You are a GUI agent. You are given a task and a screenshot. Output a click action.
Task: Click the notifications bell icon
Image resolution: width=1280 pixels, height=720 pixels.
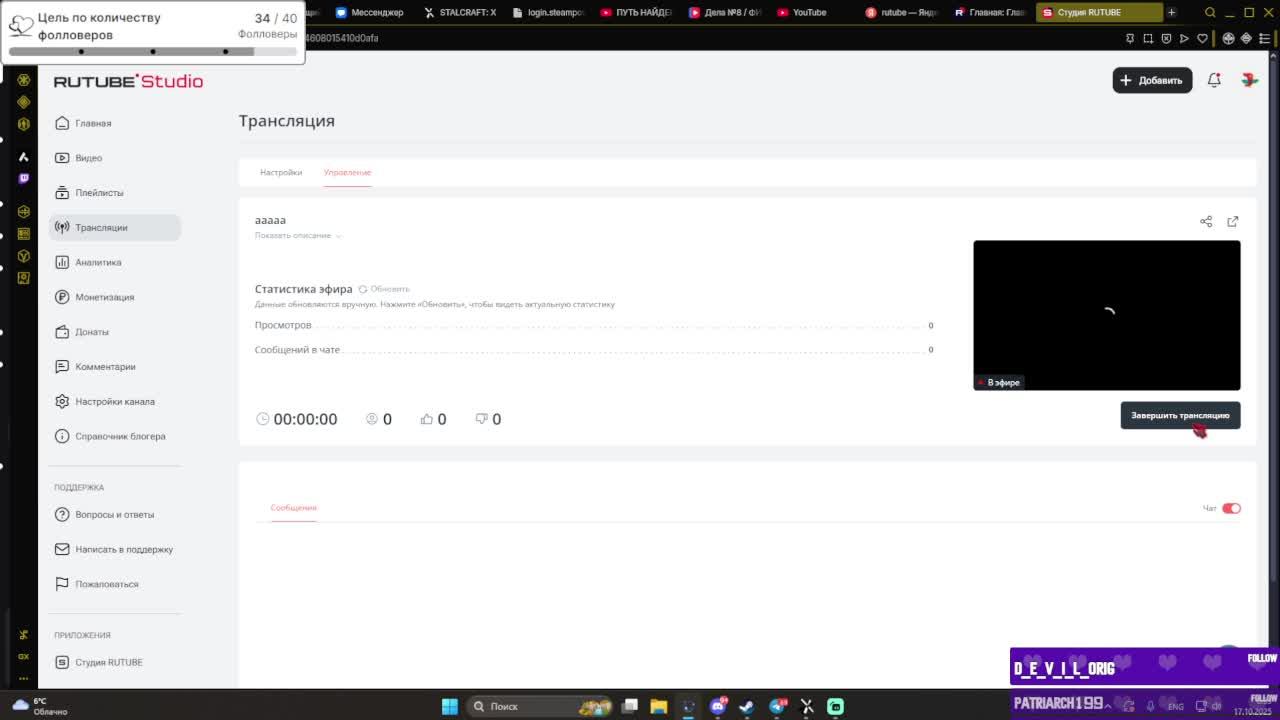(1214, 80)
